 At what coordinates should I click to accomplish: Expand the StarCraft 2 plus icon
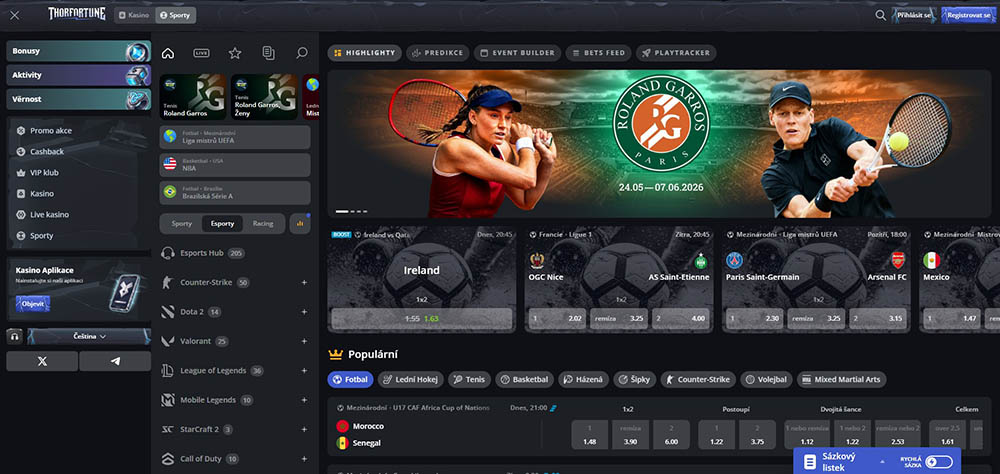pyautogui.click(x=304, y=429)
